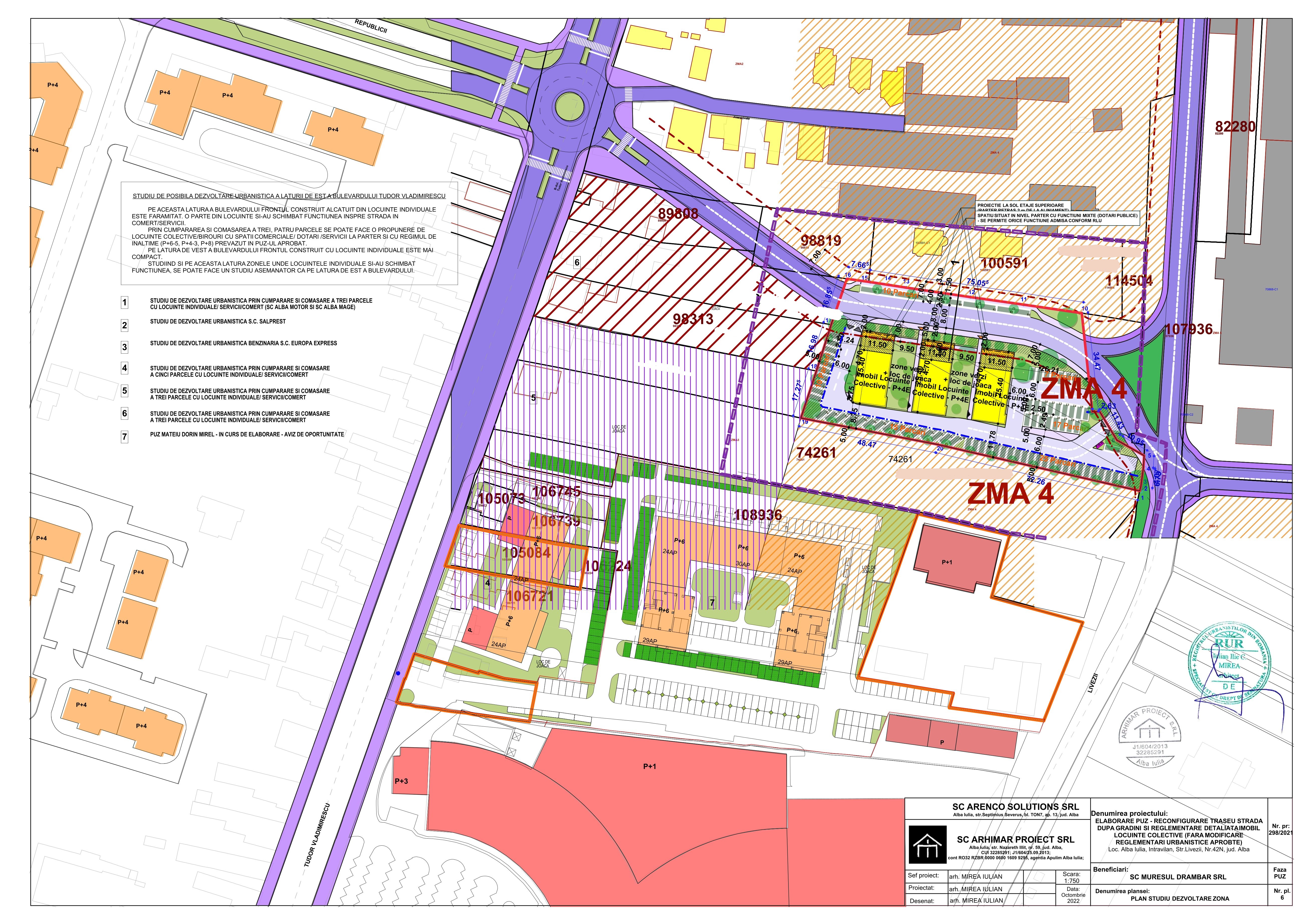1301x924 pixels.
Task: Click the Data Octombrie 2022 cell
Action: (1073, 895)
